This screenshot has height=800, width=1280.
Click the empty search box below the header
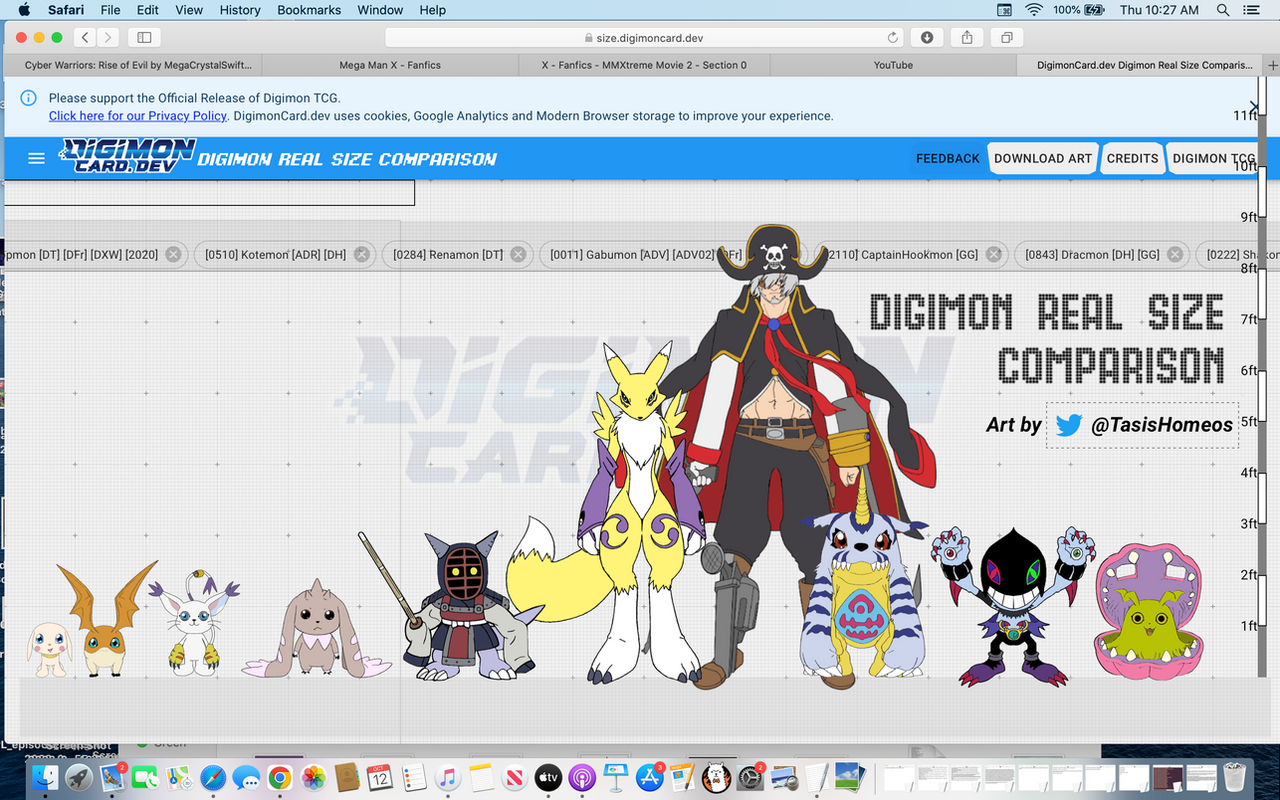(x=209, y=192)
